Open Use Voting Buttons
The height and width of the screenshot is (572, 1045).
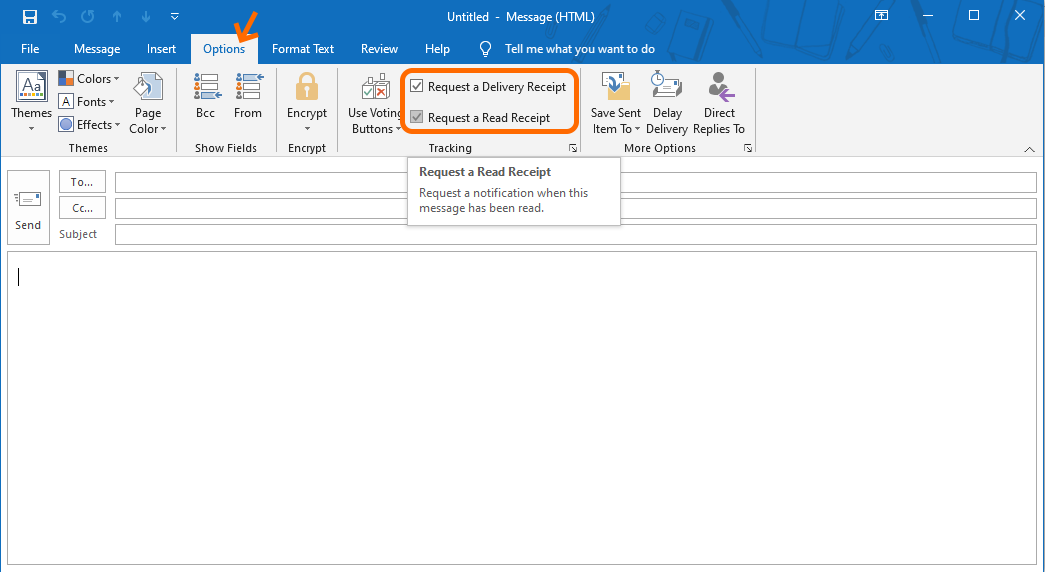pyautogui.click(x=375, y=104)
